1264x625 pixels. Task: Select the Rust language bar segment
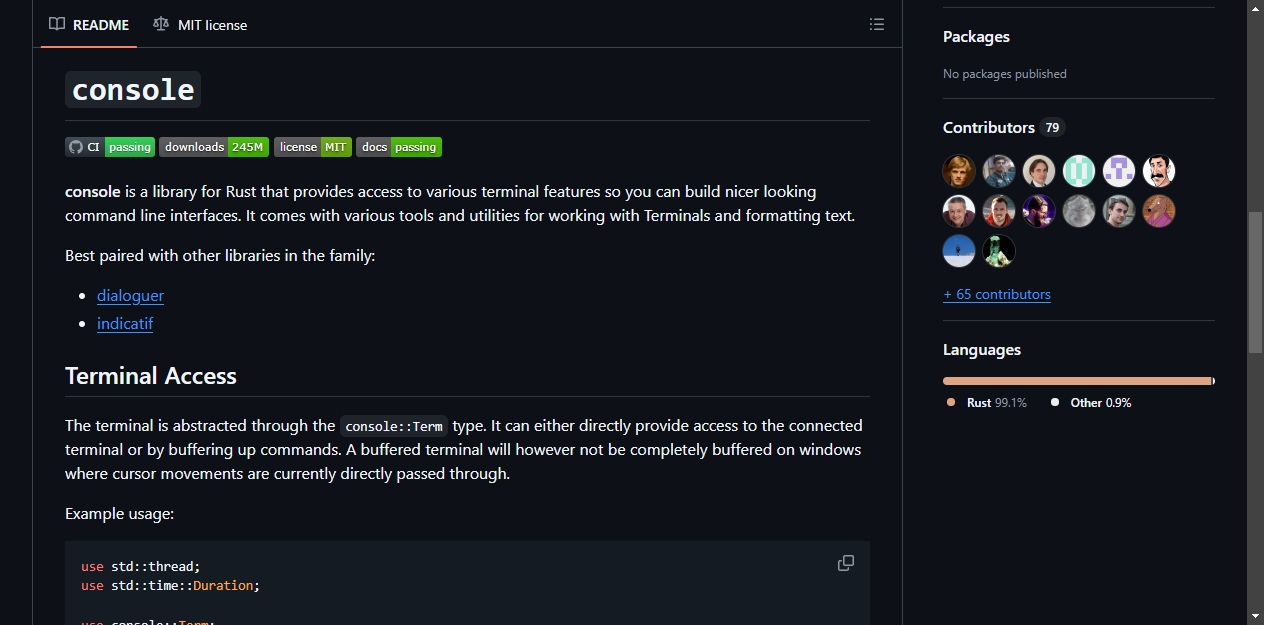[1077, 381]
